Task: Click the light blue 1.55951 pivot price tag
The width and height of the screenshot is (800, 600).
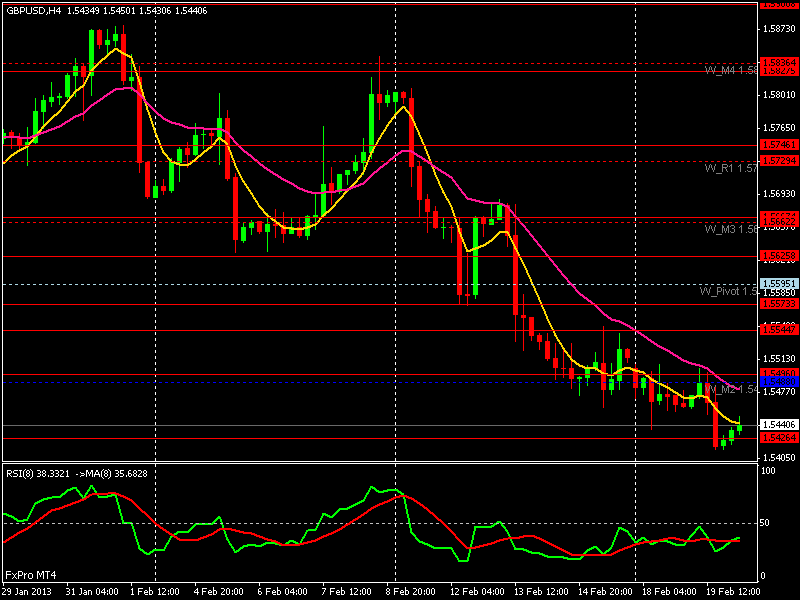Action: pyautogui.click(x=779, y=283)
